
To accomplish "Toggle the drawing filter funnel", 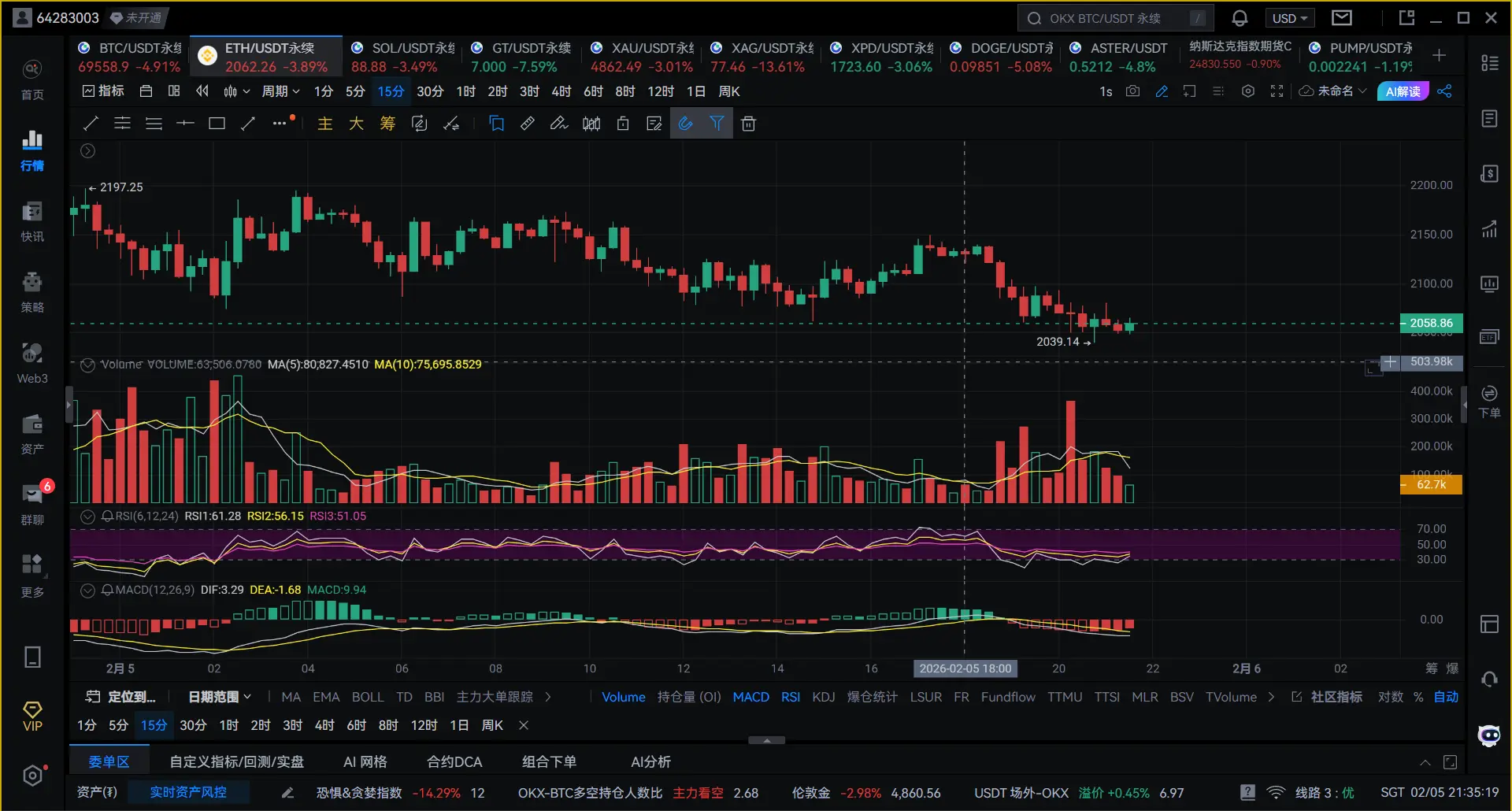I will coord(717,124).
